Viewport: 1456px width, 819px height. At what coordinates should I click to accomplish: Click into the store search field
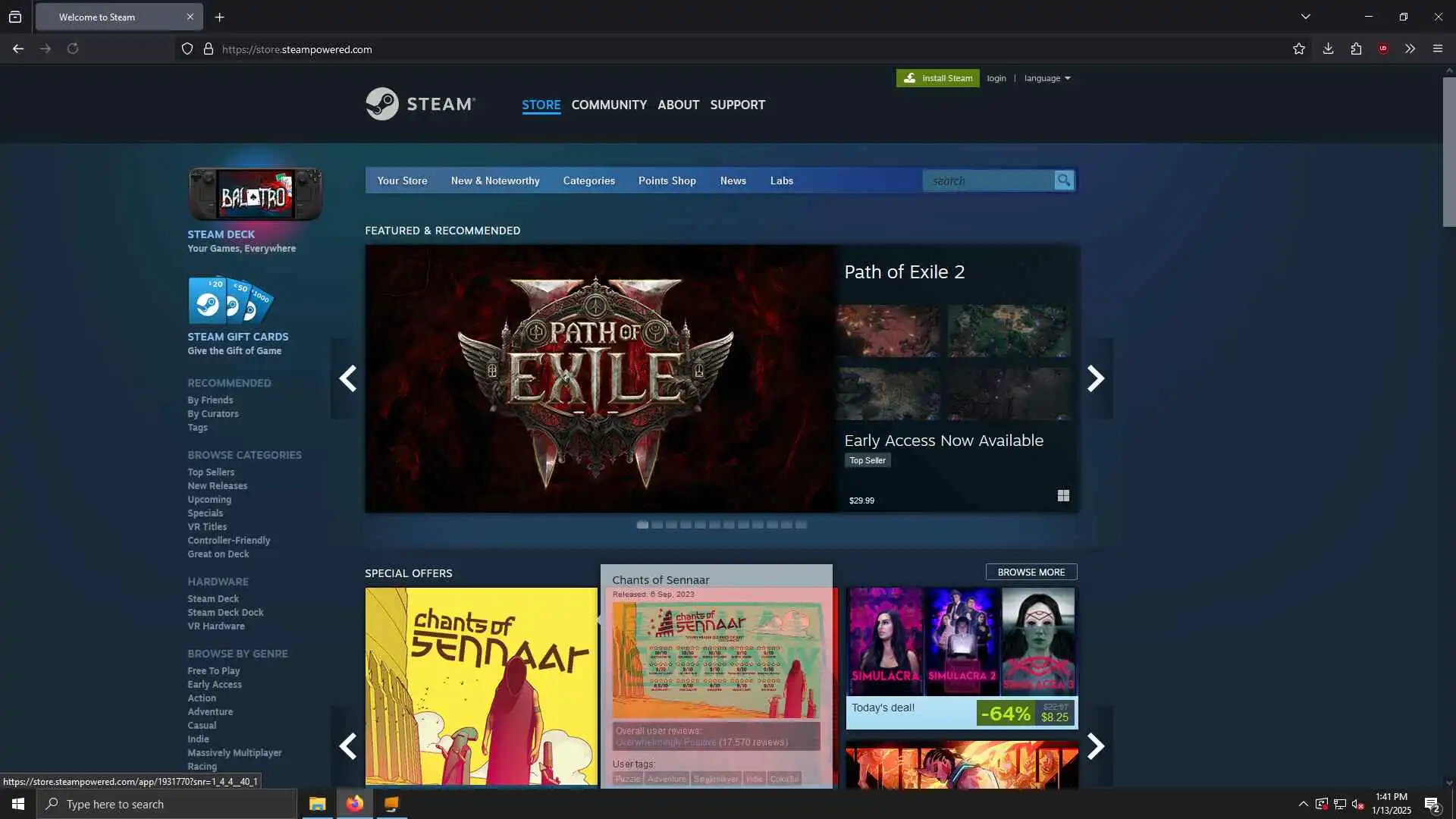coord(987,180)
